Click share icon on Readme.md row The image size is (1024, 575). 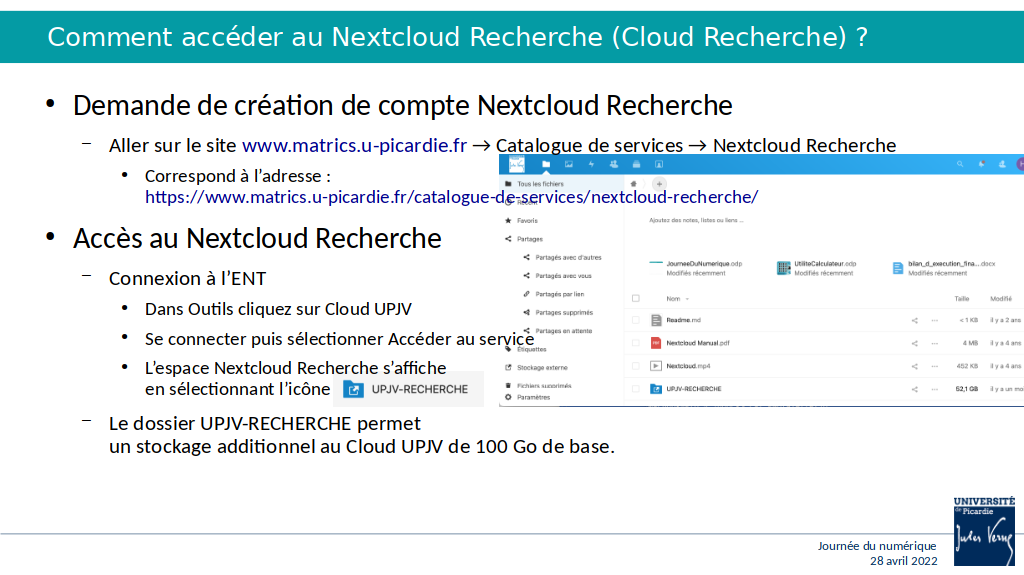tap(914, 320)
